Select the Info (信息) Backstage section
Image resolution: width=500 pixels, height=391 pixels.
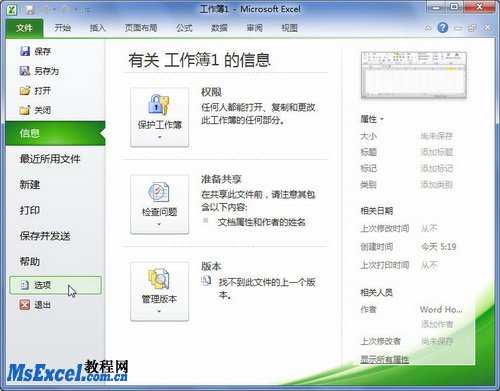tap(55, 133)
